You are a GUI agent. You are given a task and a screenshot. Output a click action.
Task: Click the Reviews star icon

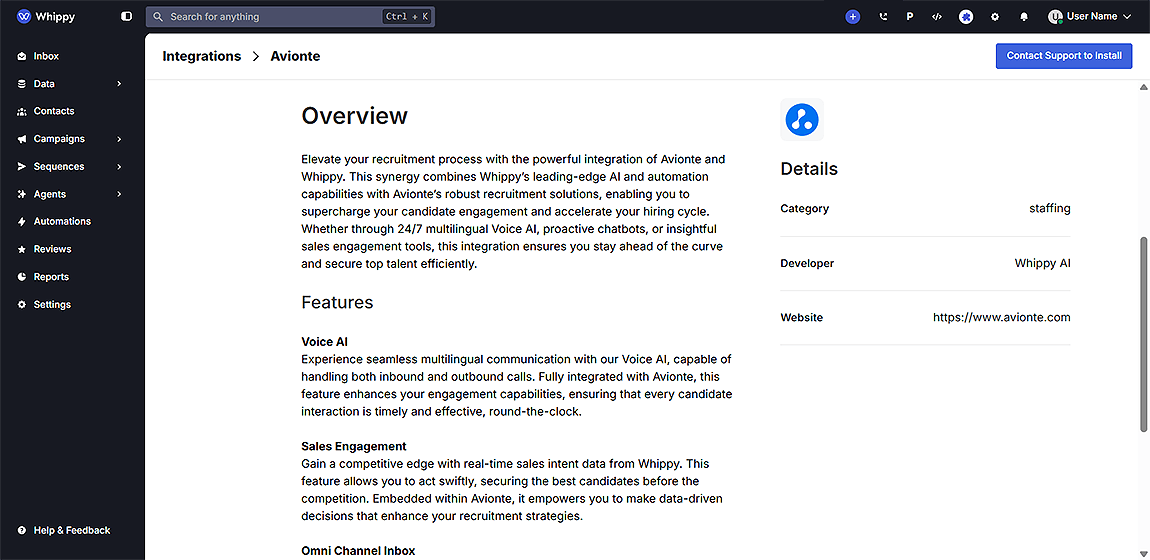[21, 249]
